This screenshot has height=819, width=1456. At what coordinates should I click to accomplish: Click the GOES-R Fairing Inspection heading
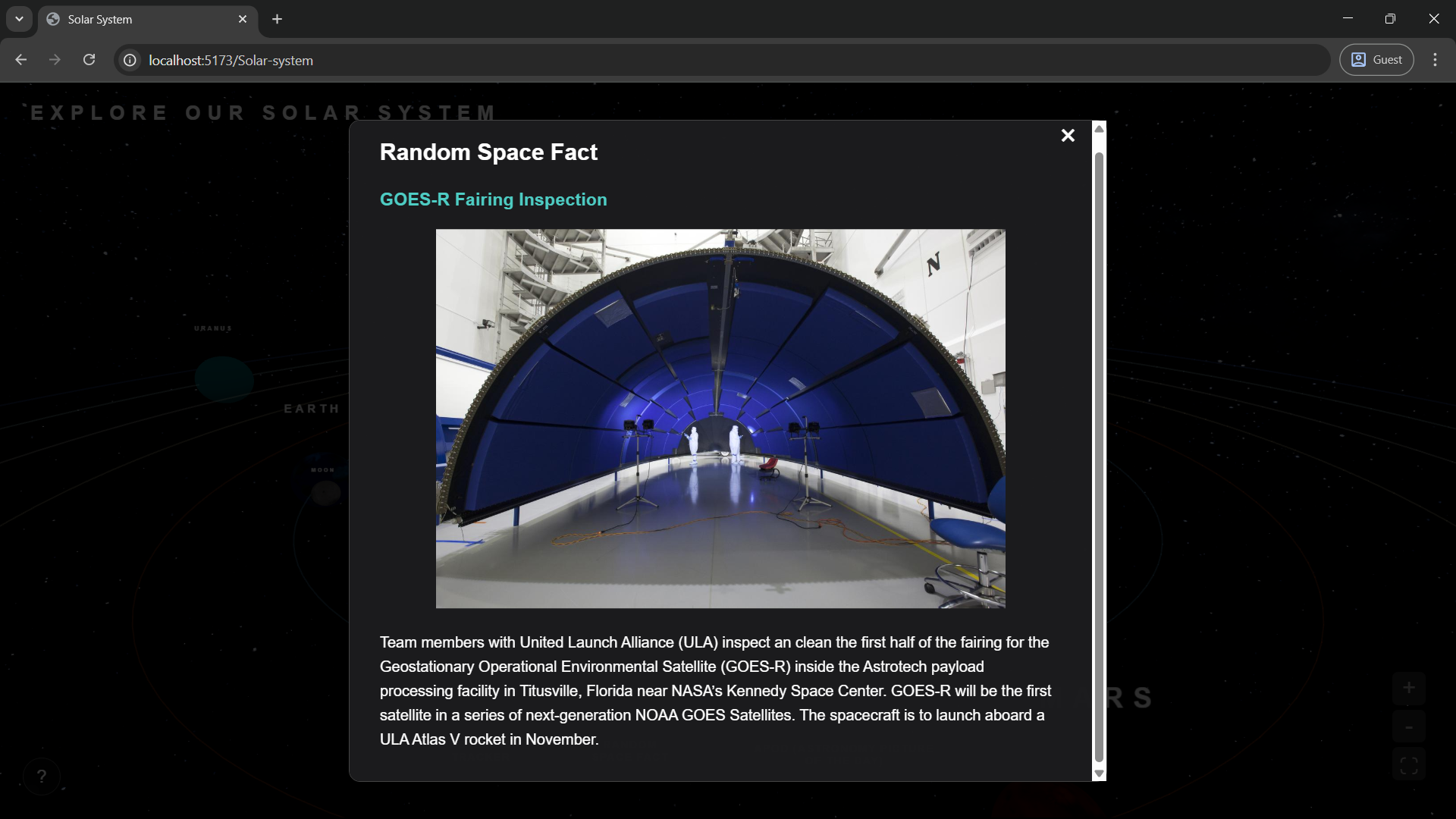tap(493, 199)
